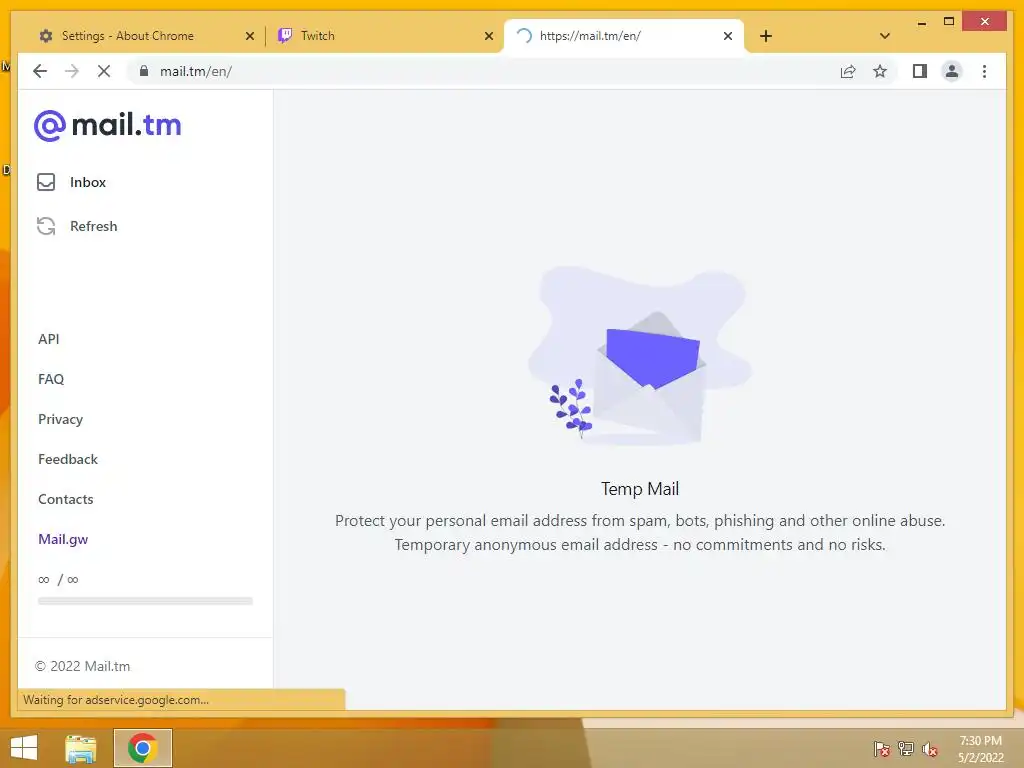Open the Chrome profile avatar

[952, 71]
